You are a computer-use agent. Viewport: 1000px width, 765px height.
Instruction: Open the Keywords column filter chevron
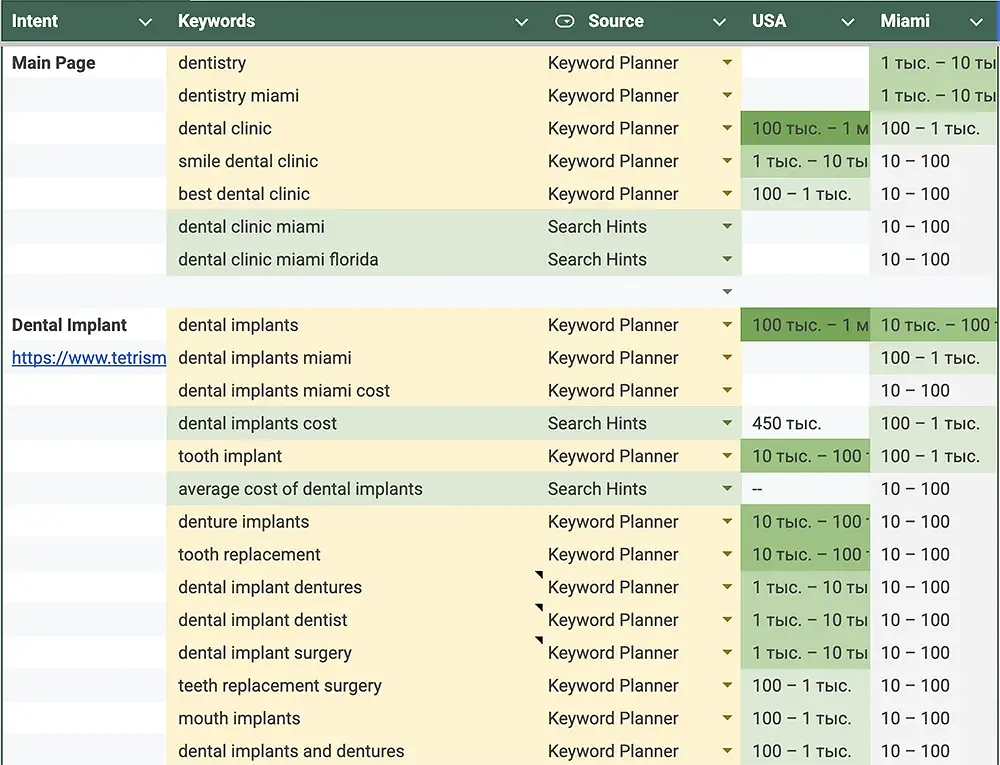tap(520, 22)
